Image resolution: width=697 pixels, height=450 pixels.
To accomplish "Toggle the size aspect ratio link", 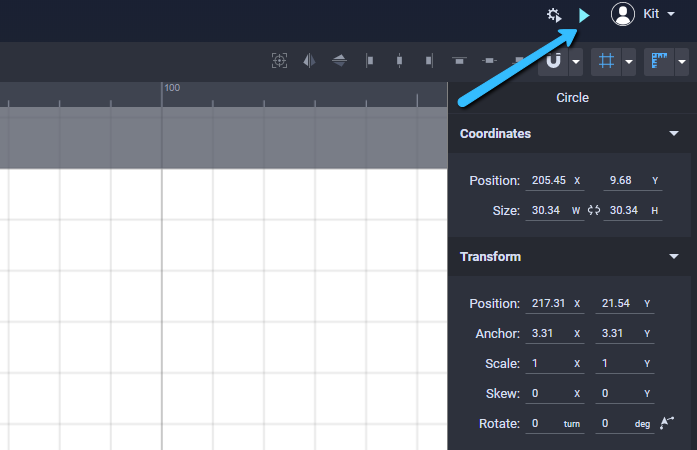I will tap(594, 210).
